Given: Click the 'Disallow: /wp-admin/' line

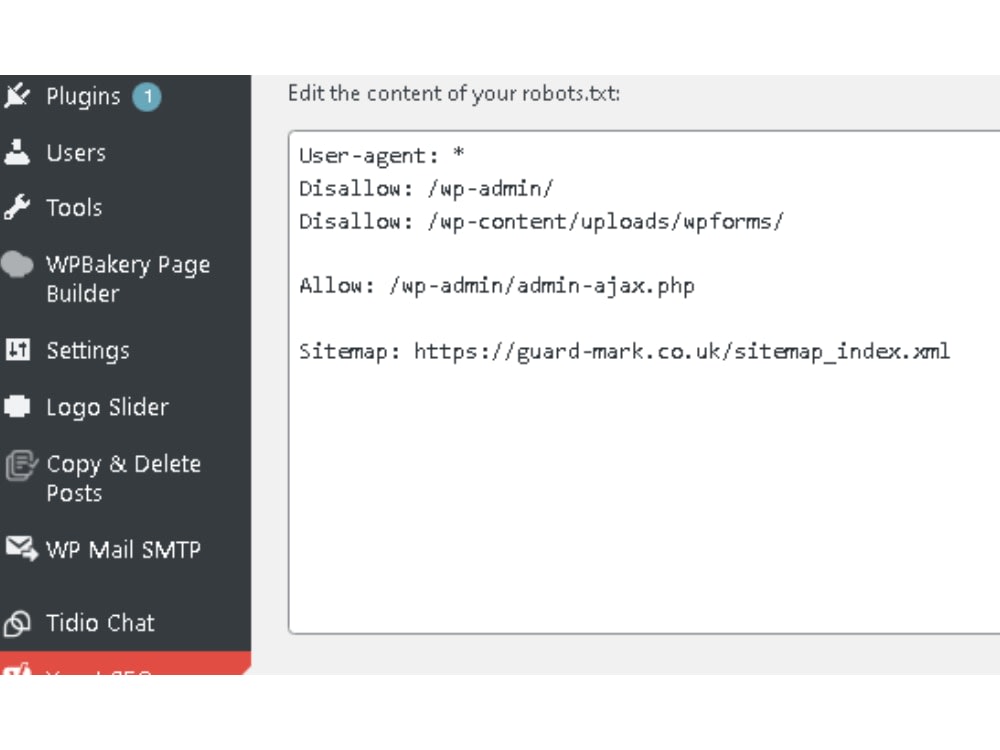Looking at the screenshot, I should click(x=426, y=189).
